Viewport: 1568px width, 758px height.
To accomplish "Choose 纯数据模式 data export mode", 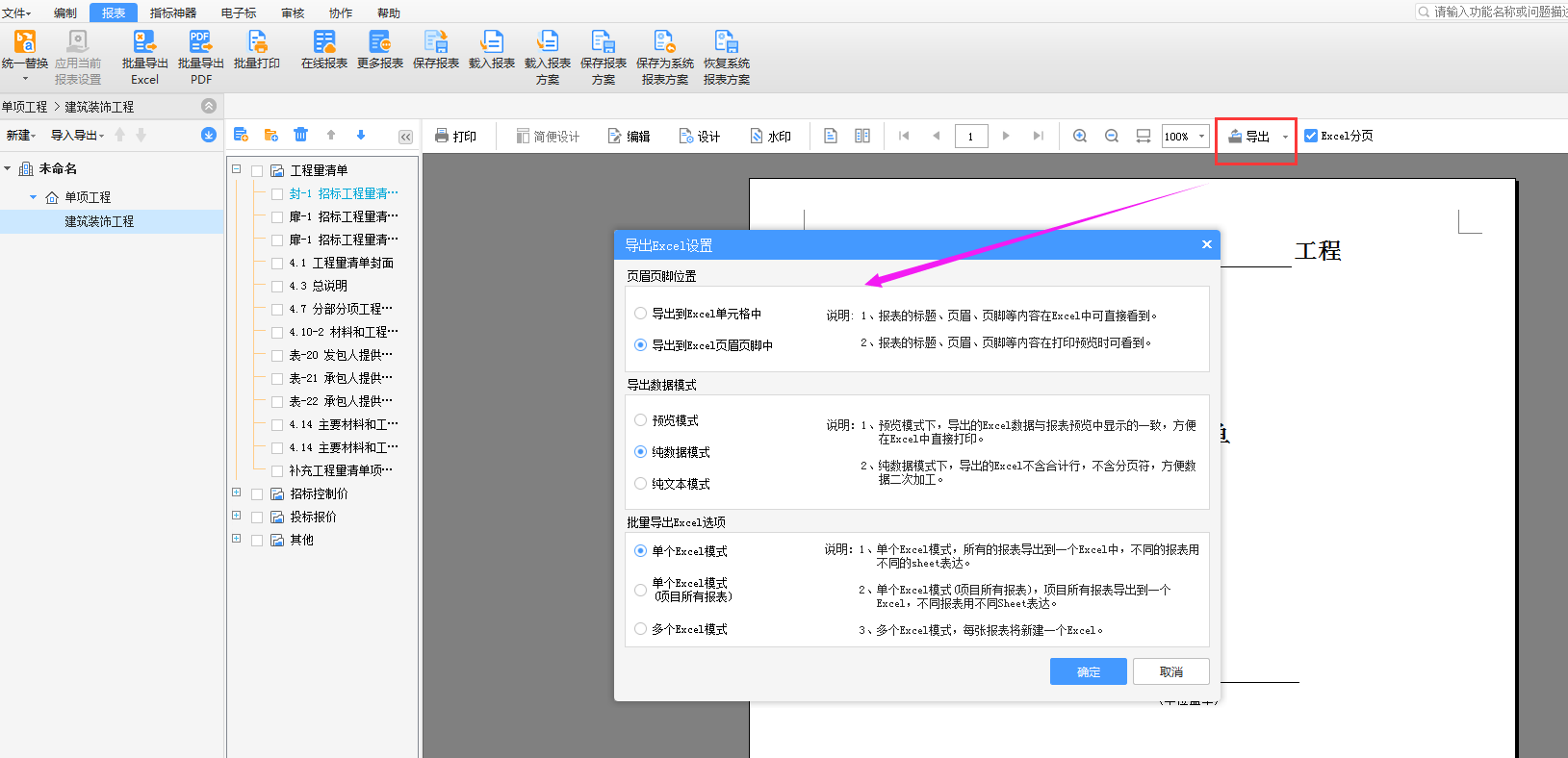I will pyautogui.click(x=640, y=452).
